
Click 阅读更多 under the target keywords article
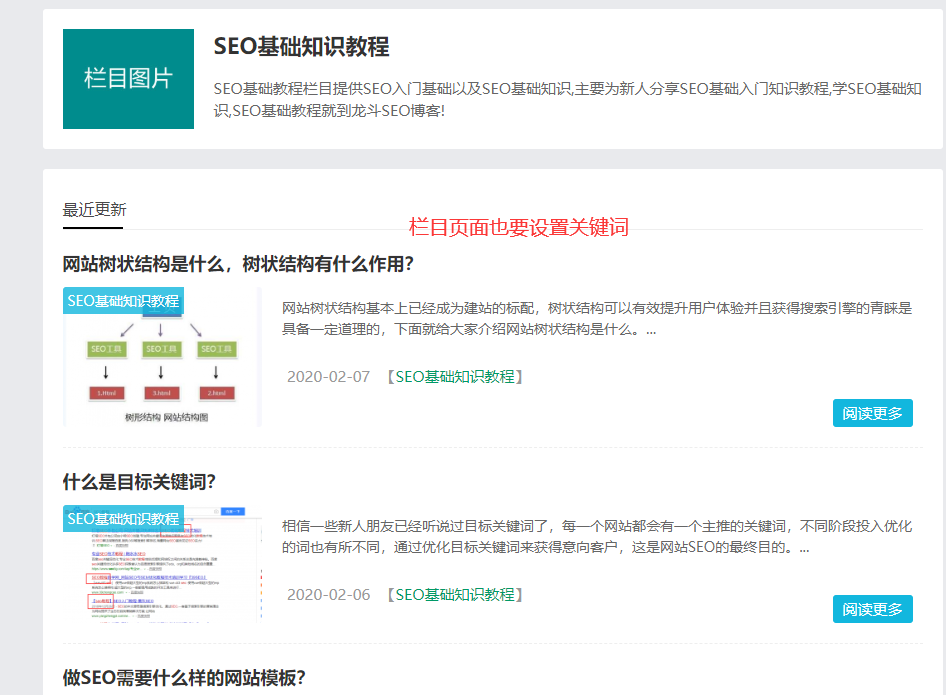(x=872, y=608)
